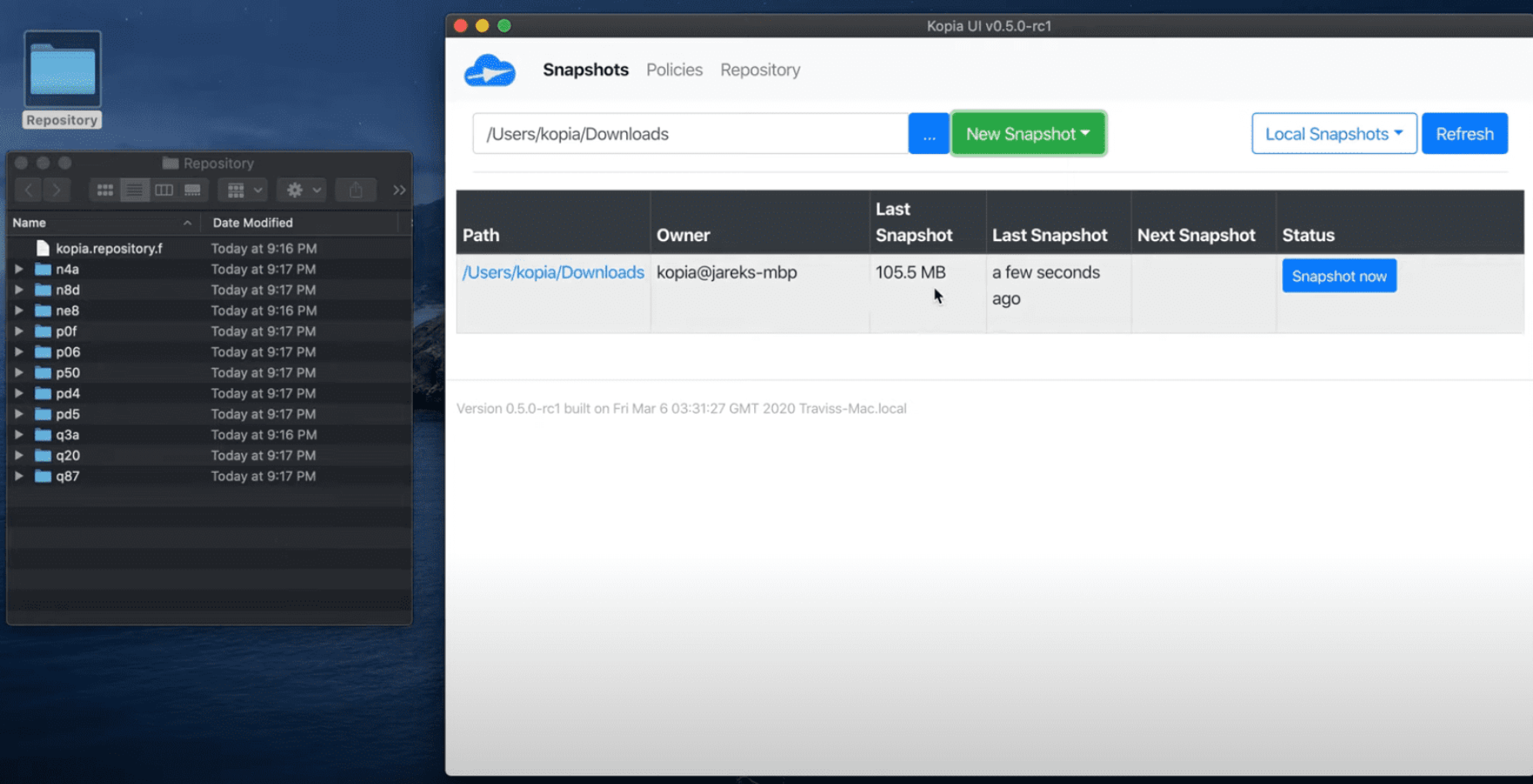Image resolution: width=1533 pixels, height=784 pixels.
Task: Focus the snapshot path input field
Action: point(691,134)
